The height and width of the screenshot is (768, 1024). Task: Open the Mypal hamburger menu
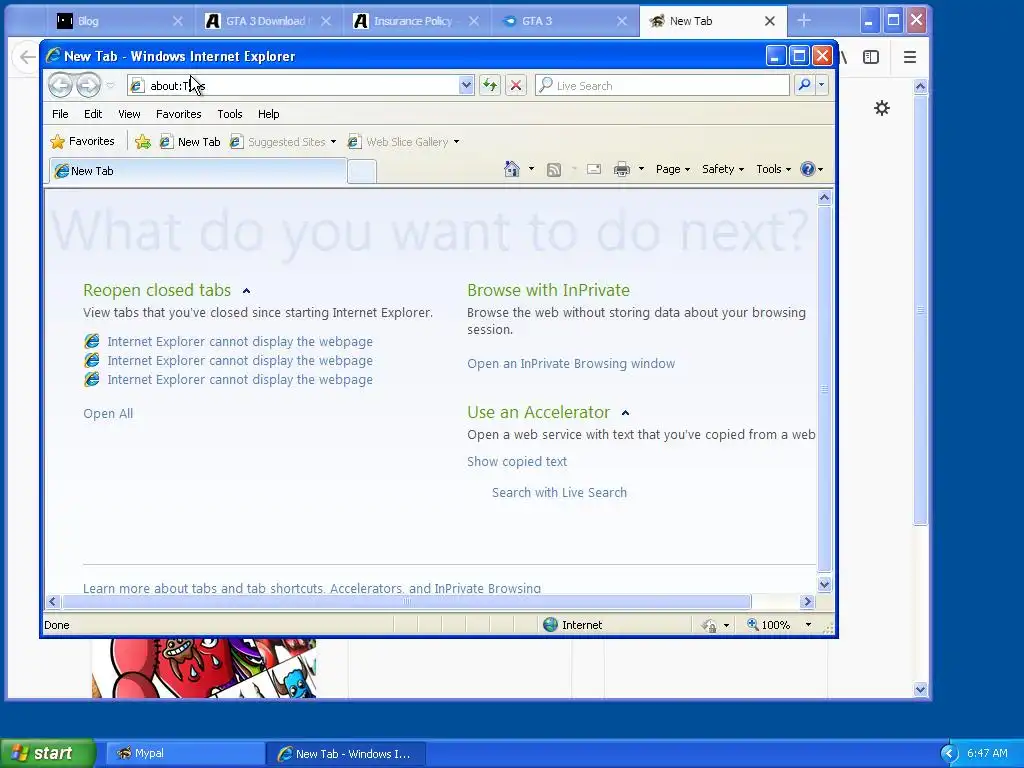pyautogui.click(x=910, y=57)
